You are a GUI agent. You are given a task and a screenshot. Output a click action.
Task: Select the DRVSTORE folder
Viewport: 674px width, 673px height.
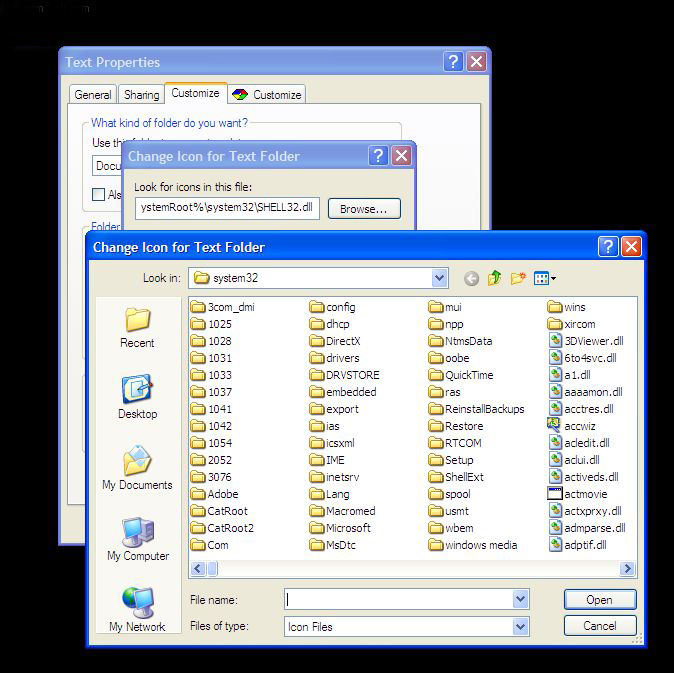(x=344, y=375)
